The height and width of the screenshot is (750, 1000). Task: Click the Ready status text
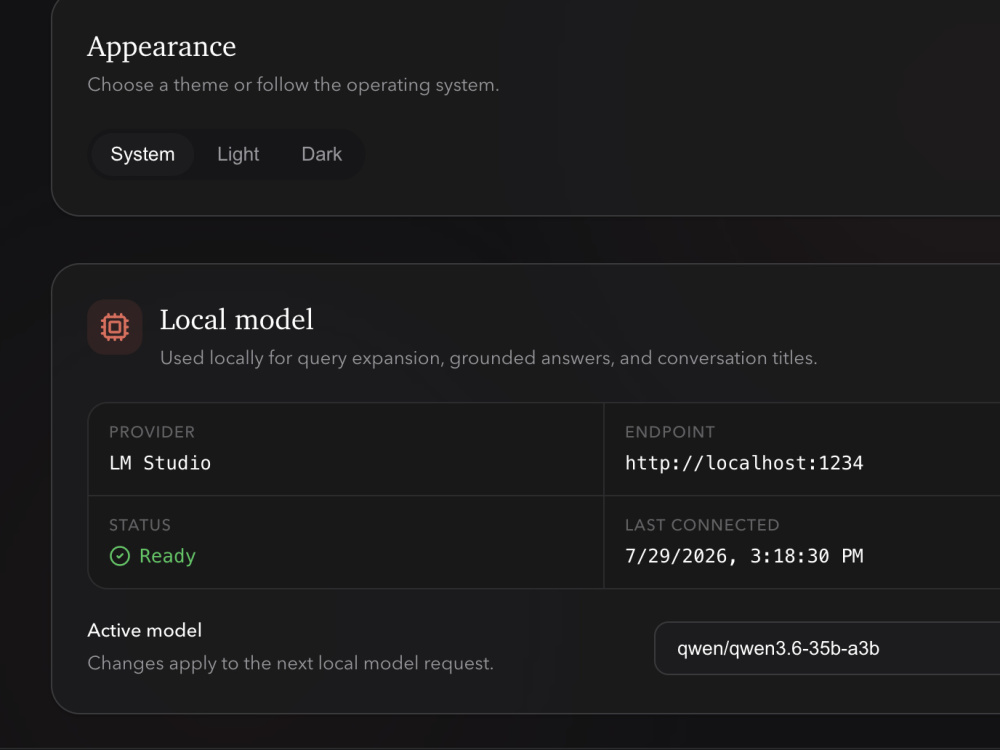[x=167, y=556]
